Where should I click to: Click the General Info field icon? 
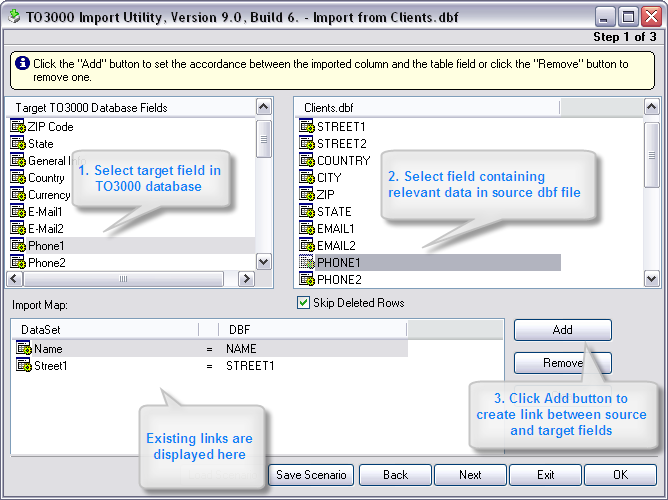(18, 161)
